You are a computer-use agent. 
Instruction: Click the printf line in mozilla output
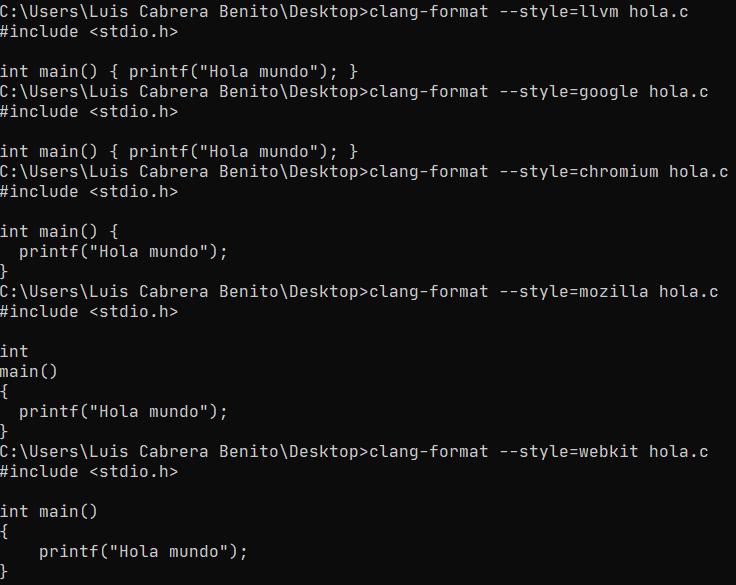click(123, 412)
